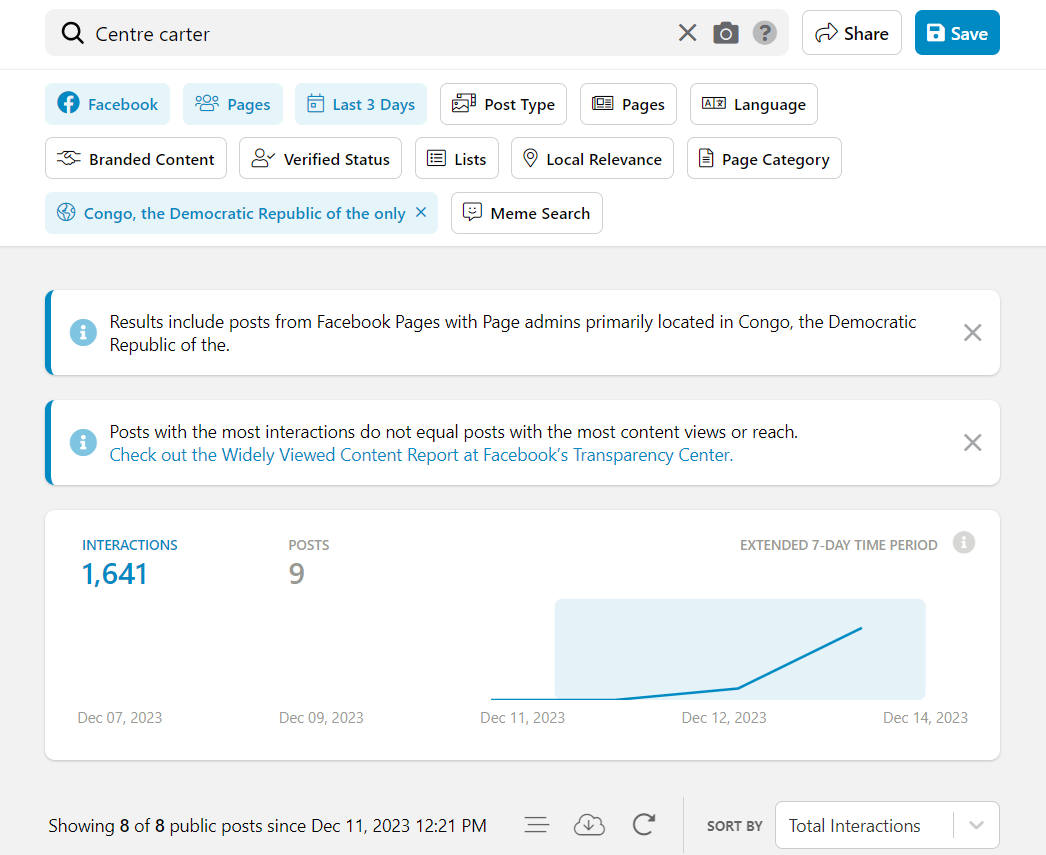Open the Language filter
The width and height of the screenshot is (1046, 855).
[x=754, y=104]
